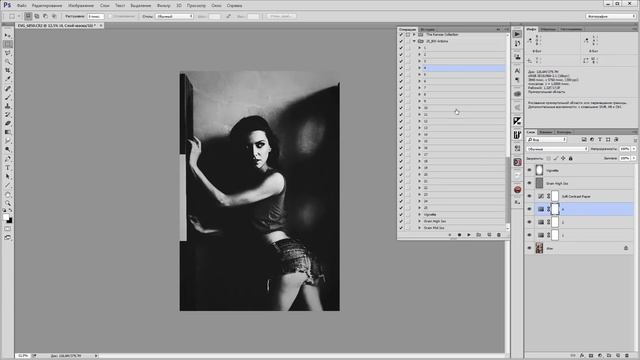Select the Quick Selection tool
Image resolution: width=640 pixels, height=360 pixels.
[x=8, y=62]
